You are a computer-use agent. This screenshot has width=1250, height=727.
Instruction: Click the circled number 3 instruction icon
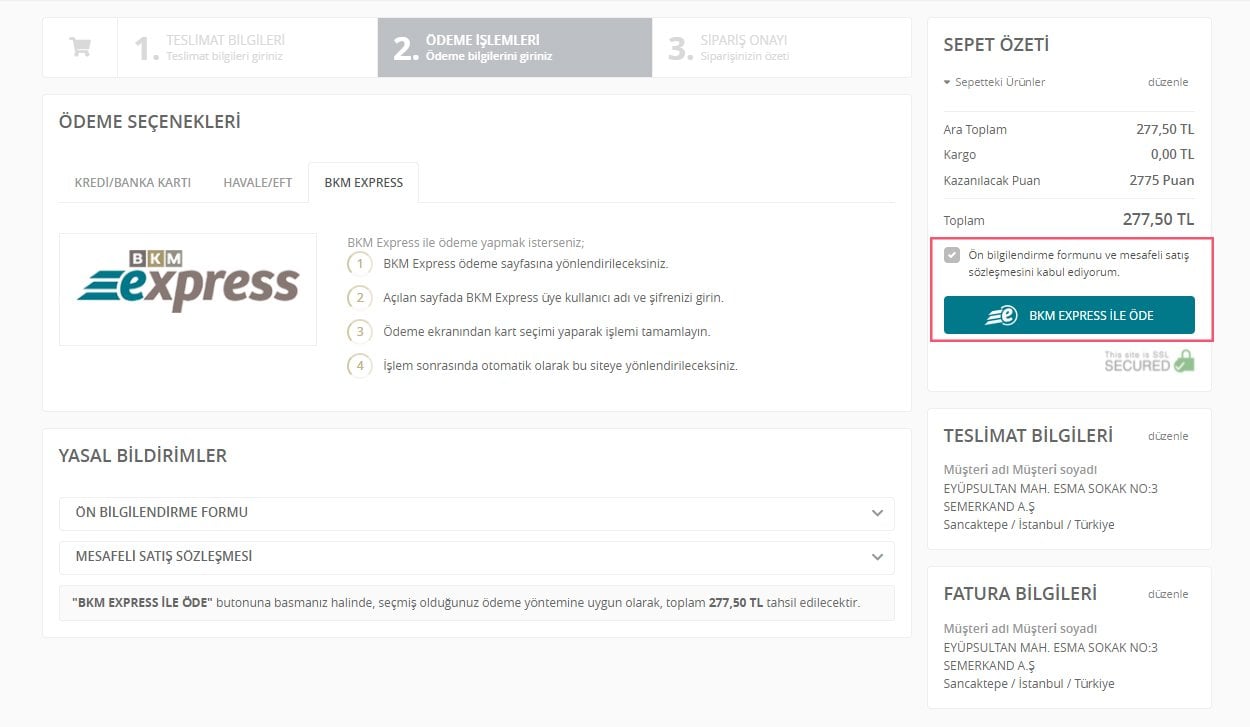359,331
